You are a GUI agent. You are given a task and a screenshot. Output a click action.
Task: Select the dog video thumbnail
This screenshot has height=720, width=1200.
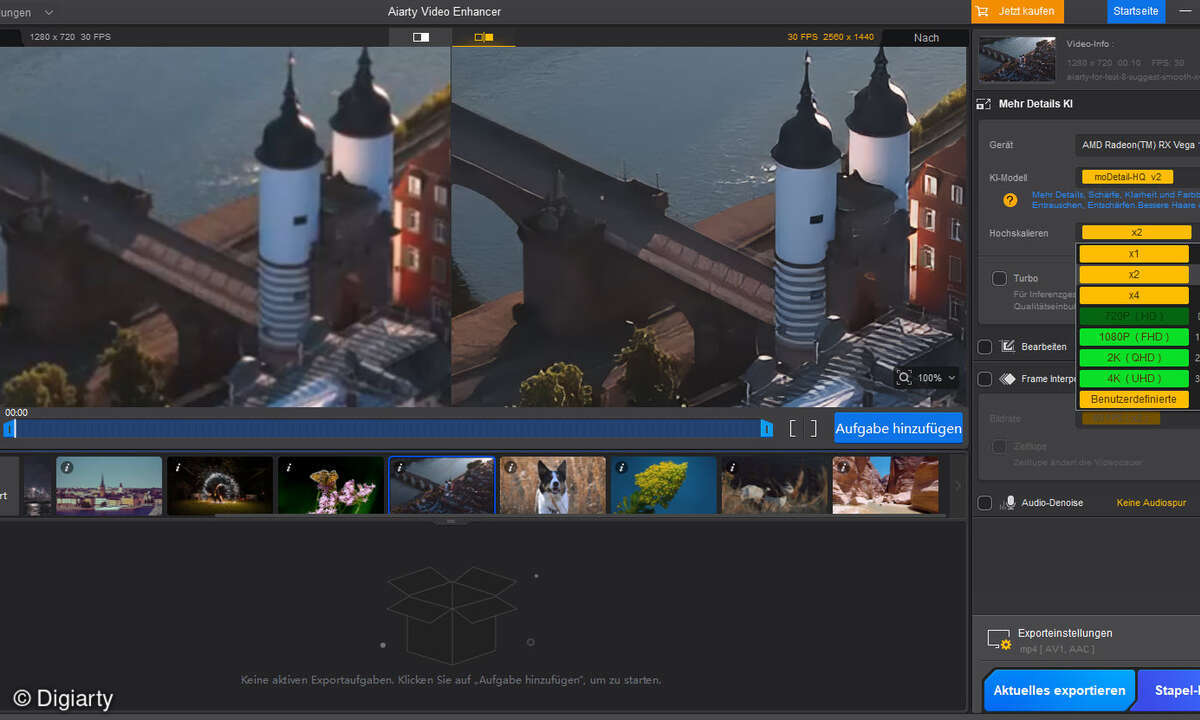click(x=553, y=486)
